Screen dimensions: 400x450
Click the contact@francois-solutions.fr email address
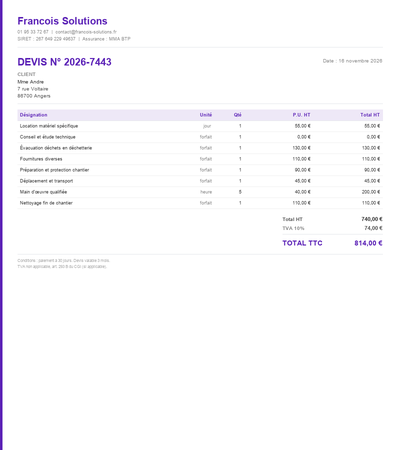[x=86, y=32]
